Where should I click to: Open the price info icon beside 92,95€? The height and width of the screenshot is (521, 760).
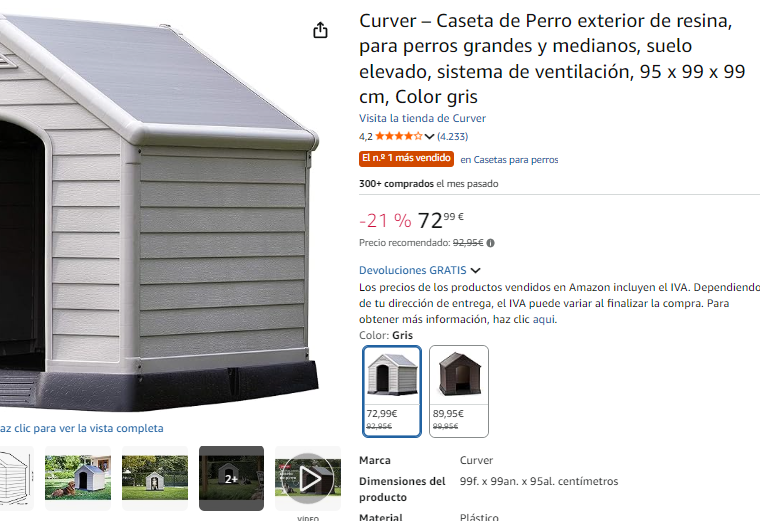491,243
